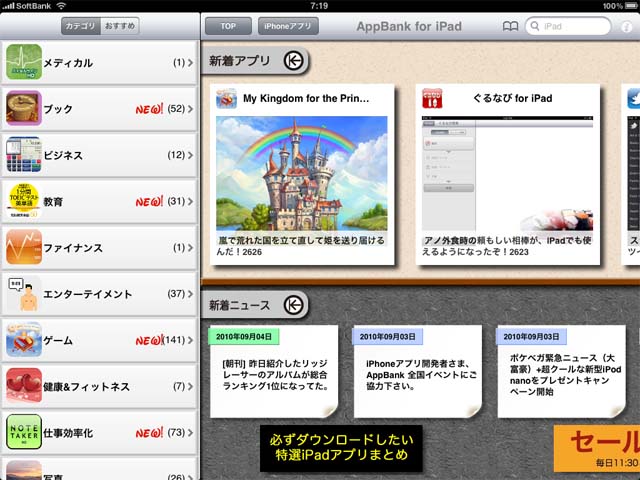Click the NEW badge on ブック row
The width and height of the screenshot is (640, 480).
[x=149, y=109]
